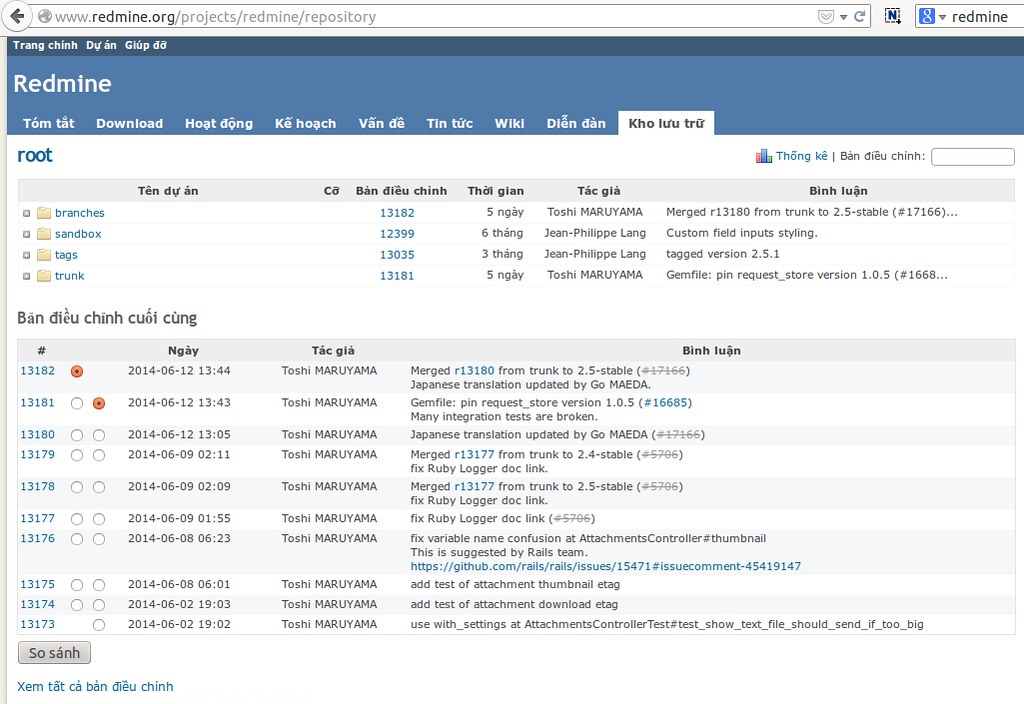Click the browser back arrow button

(x=17, y=16)
